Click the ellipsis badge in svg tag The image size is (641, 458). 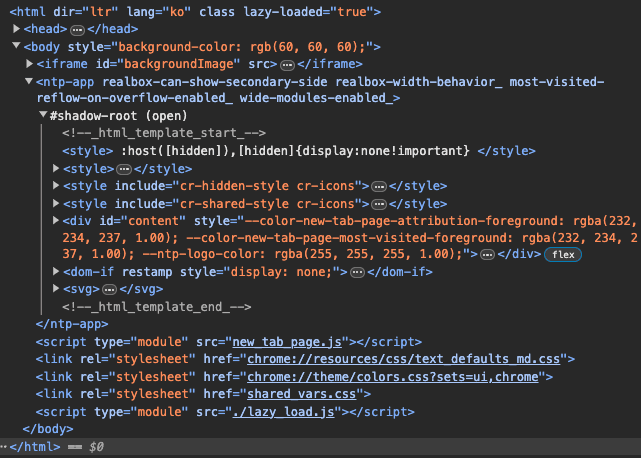pos(110,288)
